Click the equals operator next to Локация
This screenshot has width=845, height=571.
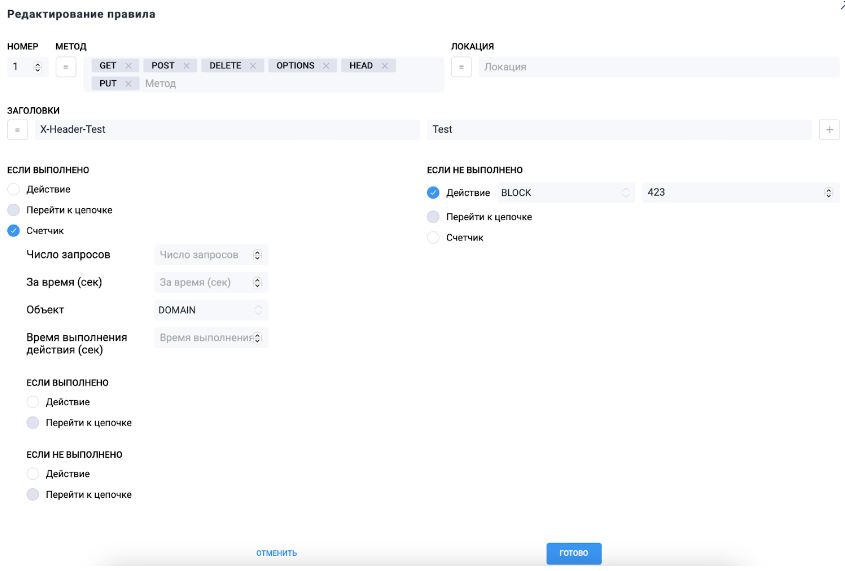pos(461,67)
